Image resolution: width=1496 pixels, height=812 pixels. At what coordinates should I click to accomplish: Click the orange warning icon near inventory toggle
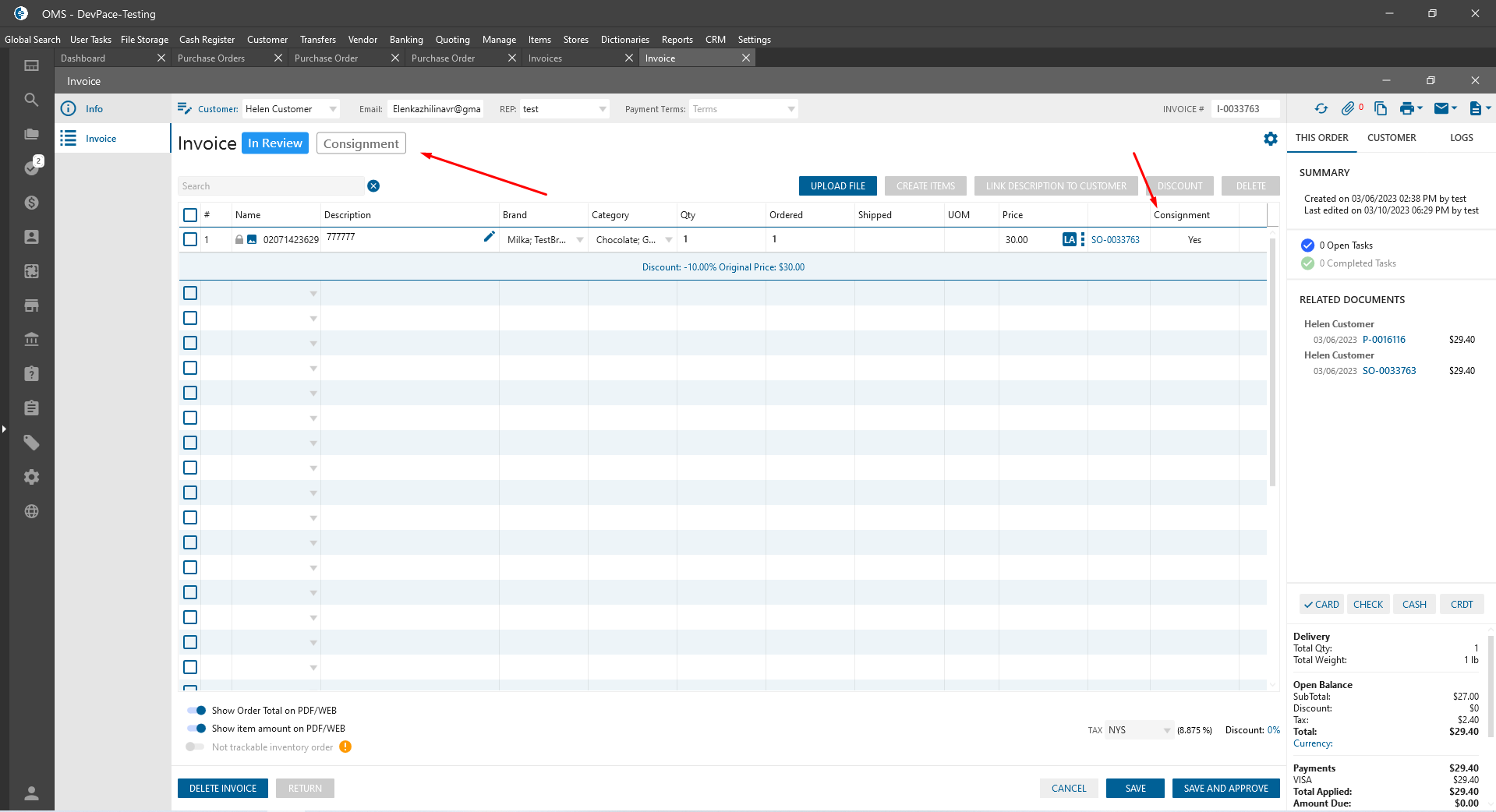345,747
